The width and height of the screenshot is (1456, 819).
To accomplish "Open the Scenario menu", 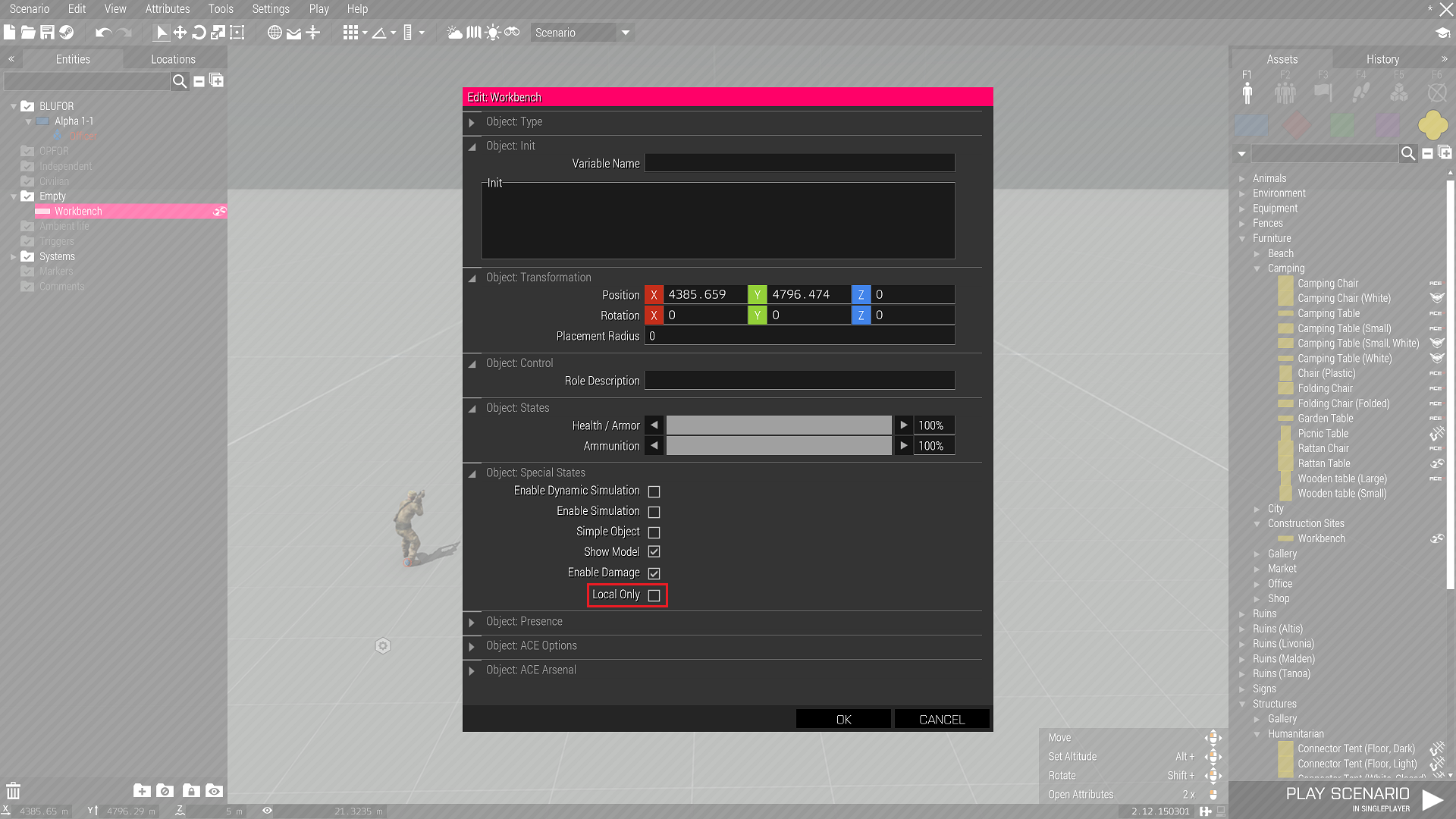I will [x=30, y=9].
